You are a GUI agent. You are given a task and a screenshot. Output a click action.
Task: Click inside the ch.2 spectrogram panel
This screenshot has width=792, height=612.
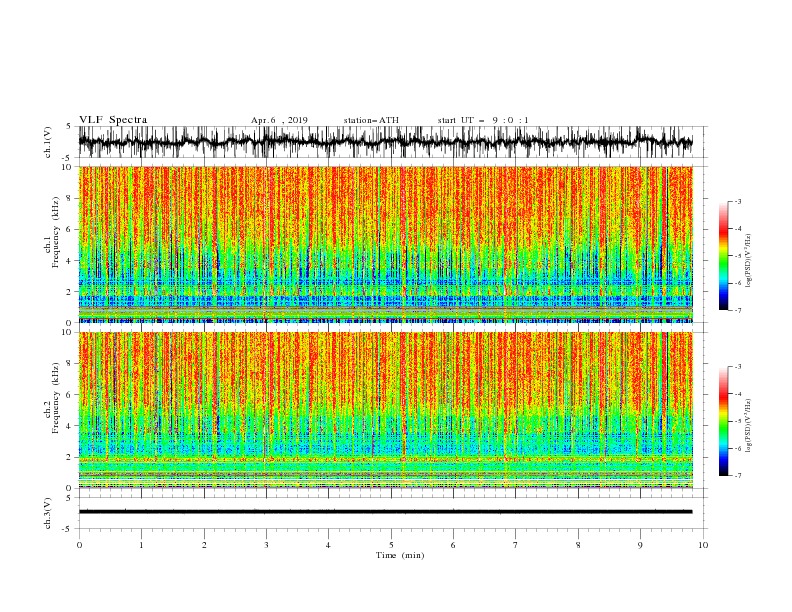(385, 410)
